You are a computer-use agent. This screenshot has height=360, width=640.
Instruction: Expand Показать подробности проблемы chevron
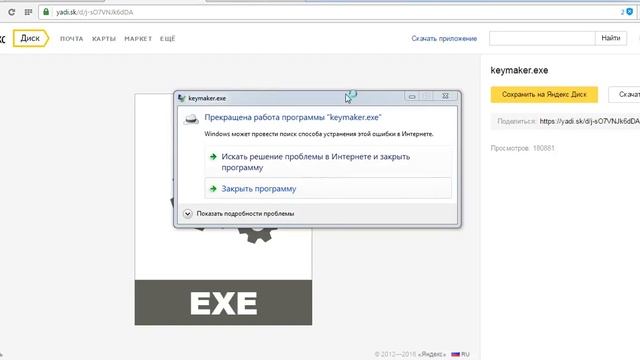[187, 213]
